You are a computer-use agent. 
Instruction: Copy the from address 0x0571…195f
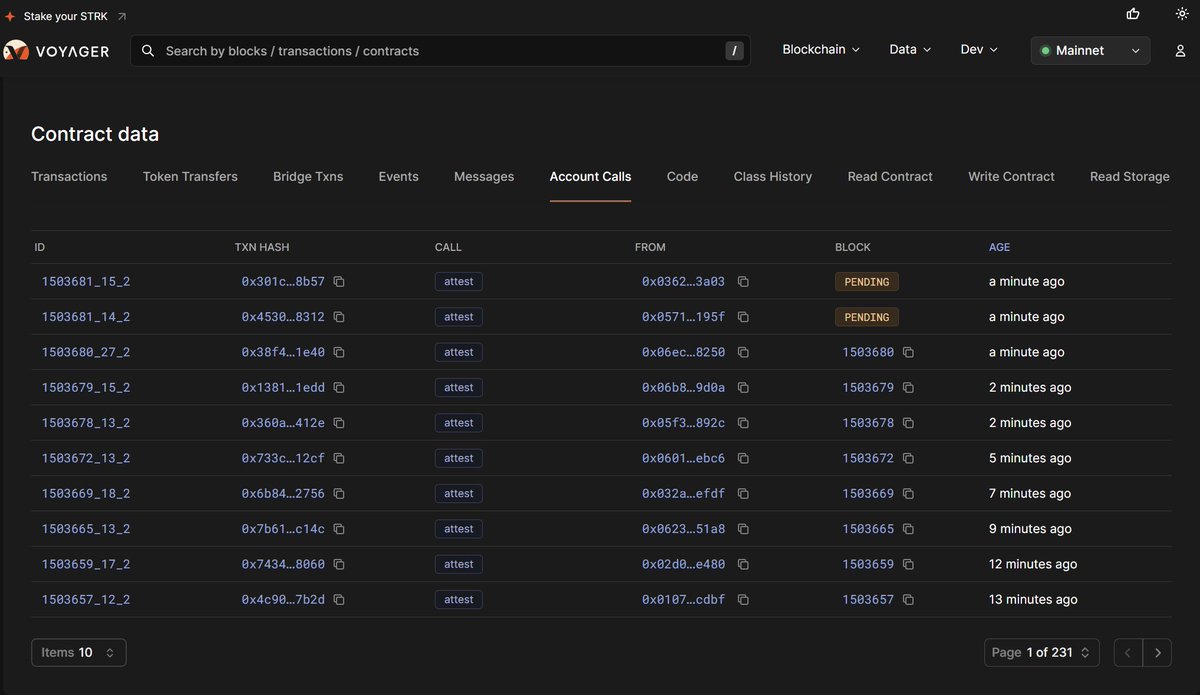click(743, 317)
